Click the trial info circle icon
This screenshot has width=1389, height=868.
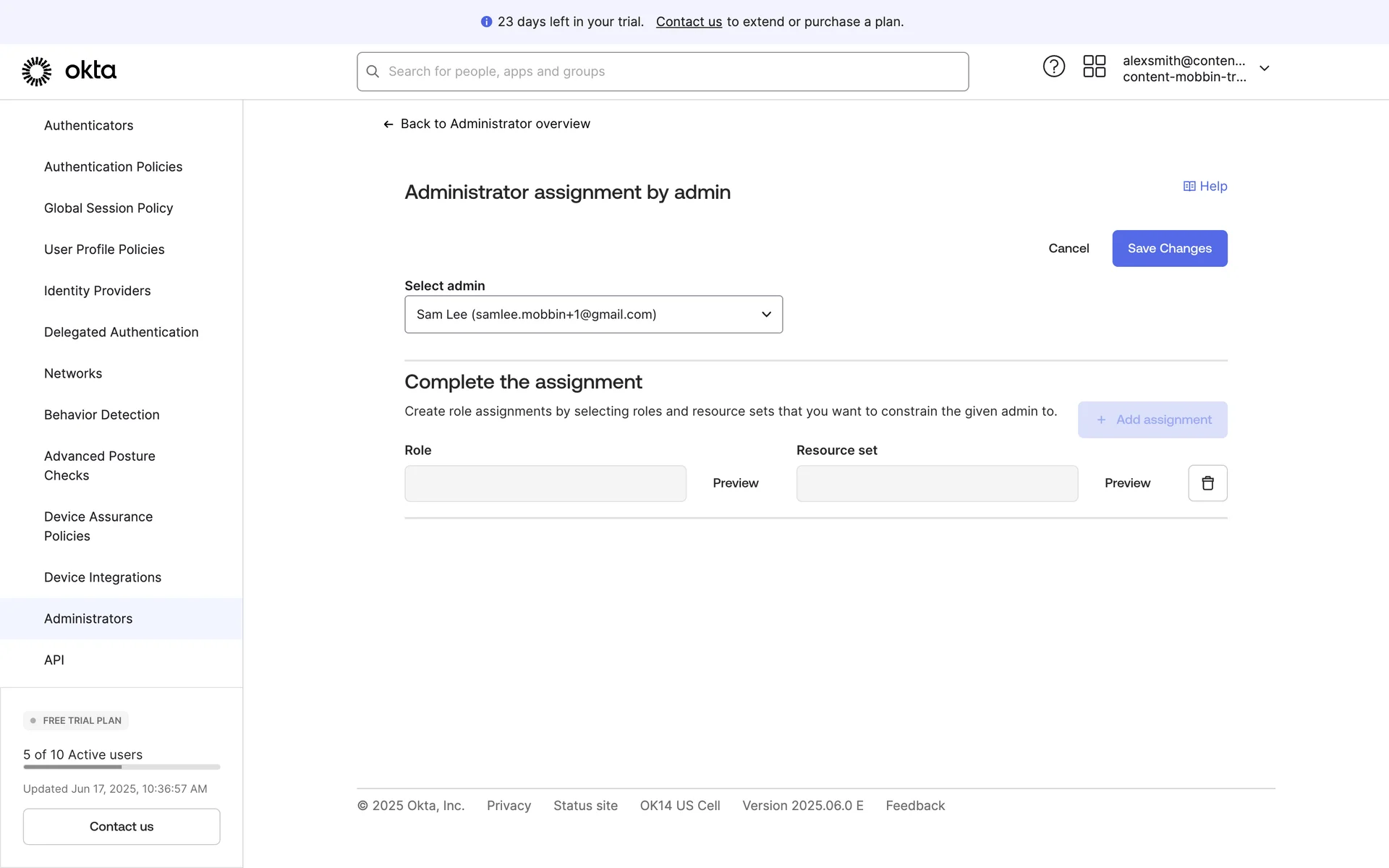pos(486,22)
